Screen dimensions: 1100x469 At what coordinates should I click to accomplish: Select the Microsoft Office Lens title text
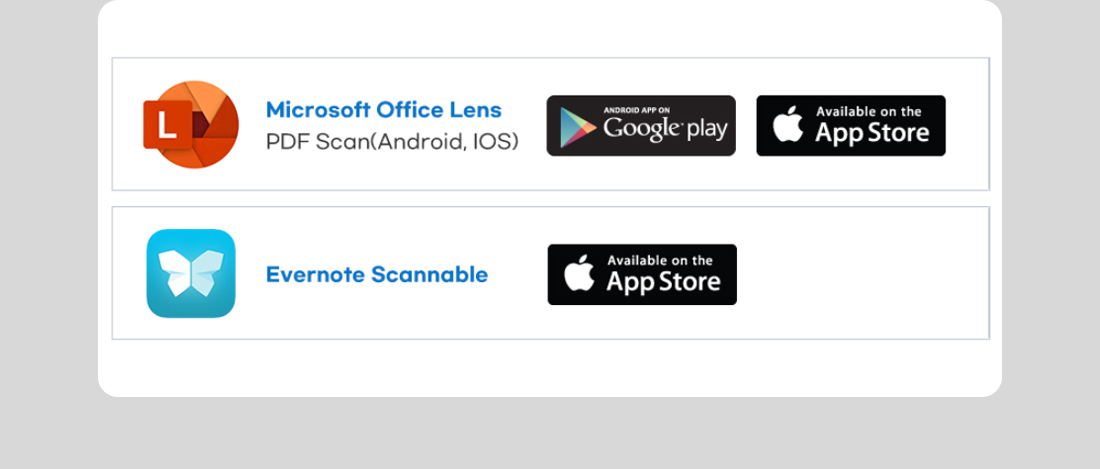pos(384,110)
